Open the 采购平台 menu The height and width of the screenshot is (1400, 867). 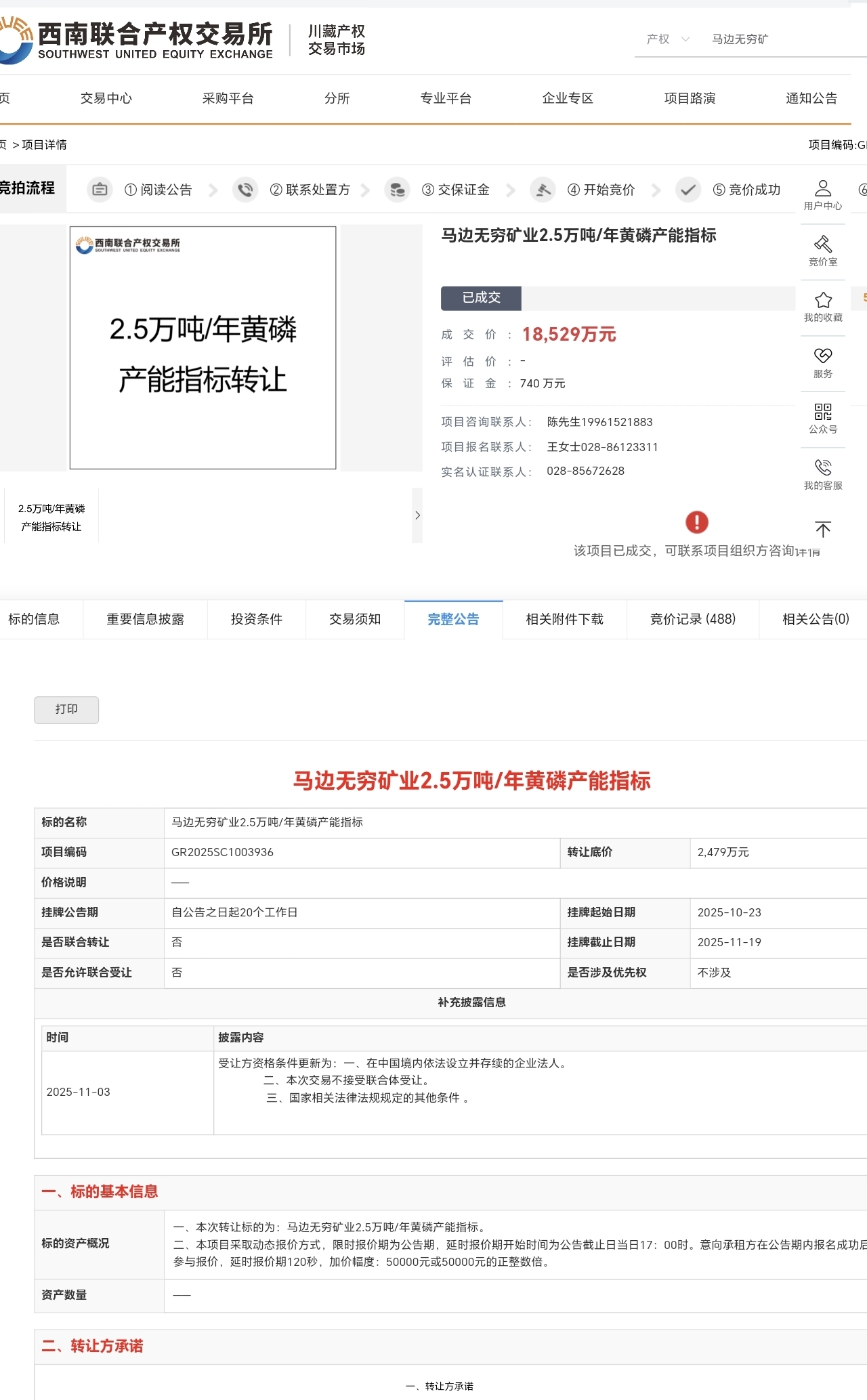(x=228, y=98)
